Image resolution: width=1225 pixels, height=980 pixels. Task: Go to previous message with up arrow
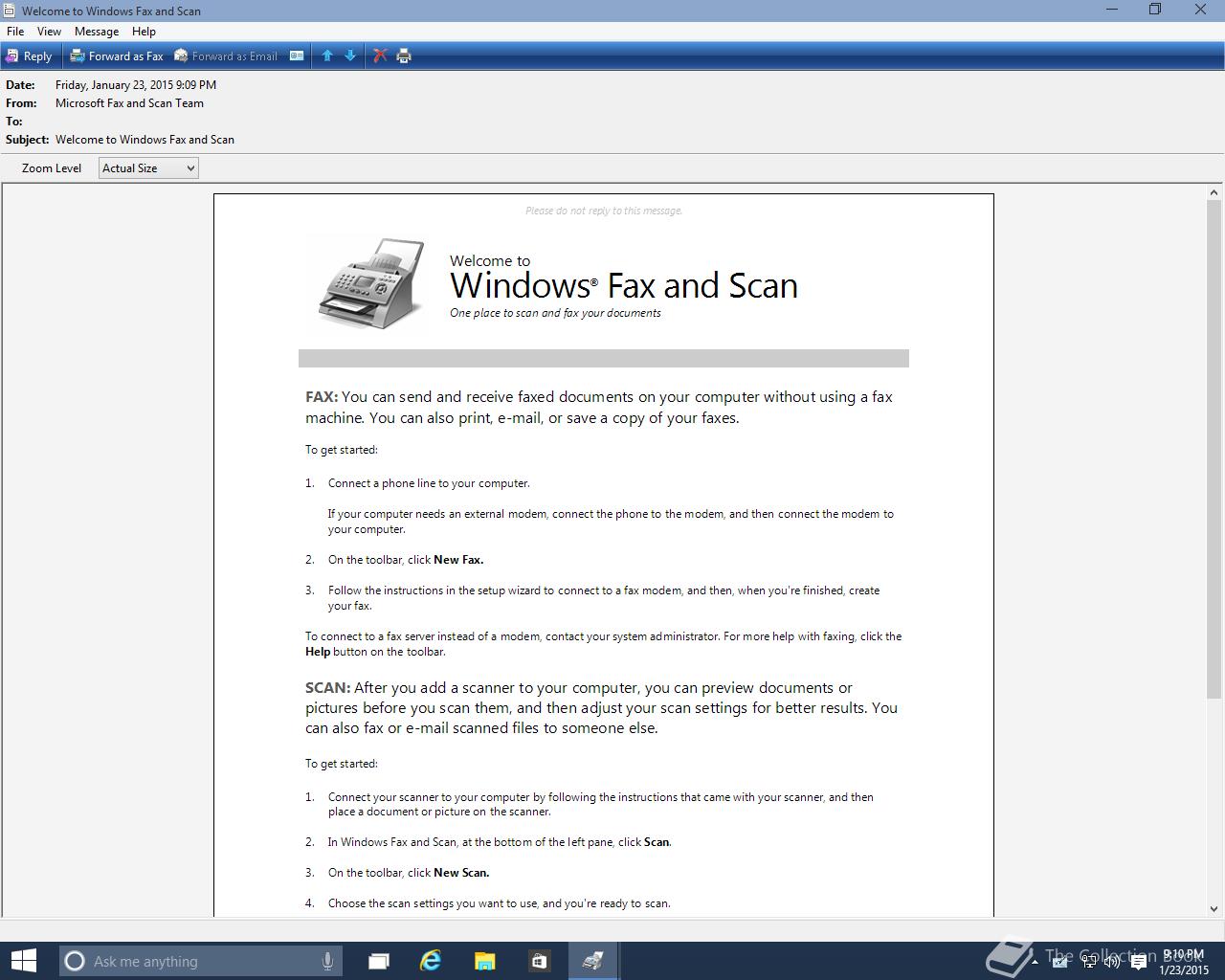(327, 56)
